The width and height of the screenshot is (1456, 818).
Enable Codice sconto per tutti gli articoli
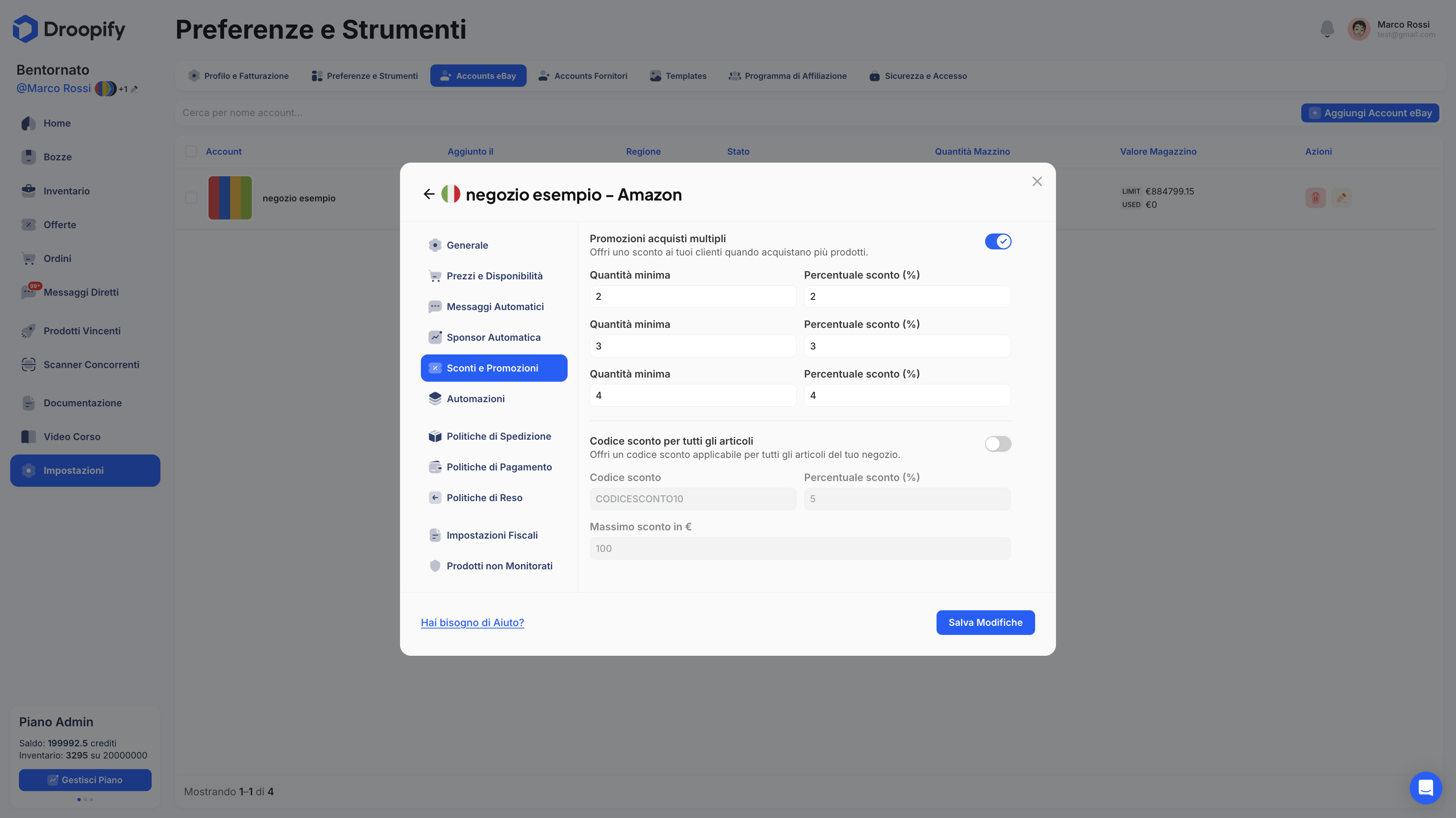(x=998, y=444)
